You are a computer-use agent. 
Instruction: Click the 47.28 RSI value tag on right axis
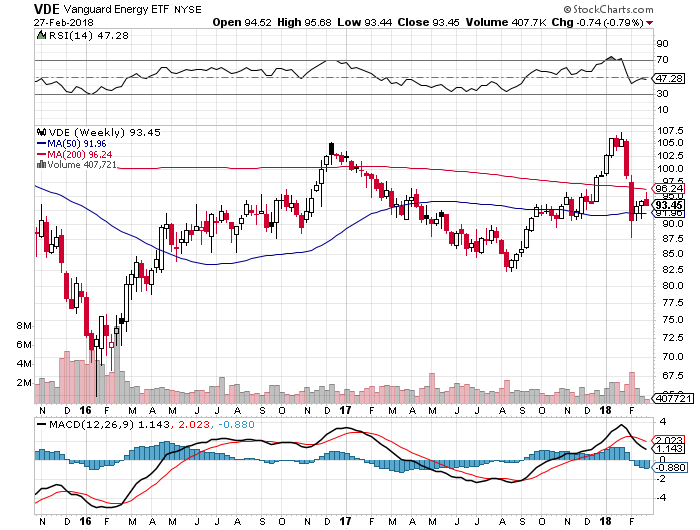pos(669,79)
